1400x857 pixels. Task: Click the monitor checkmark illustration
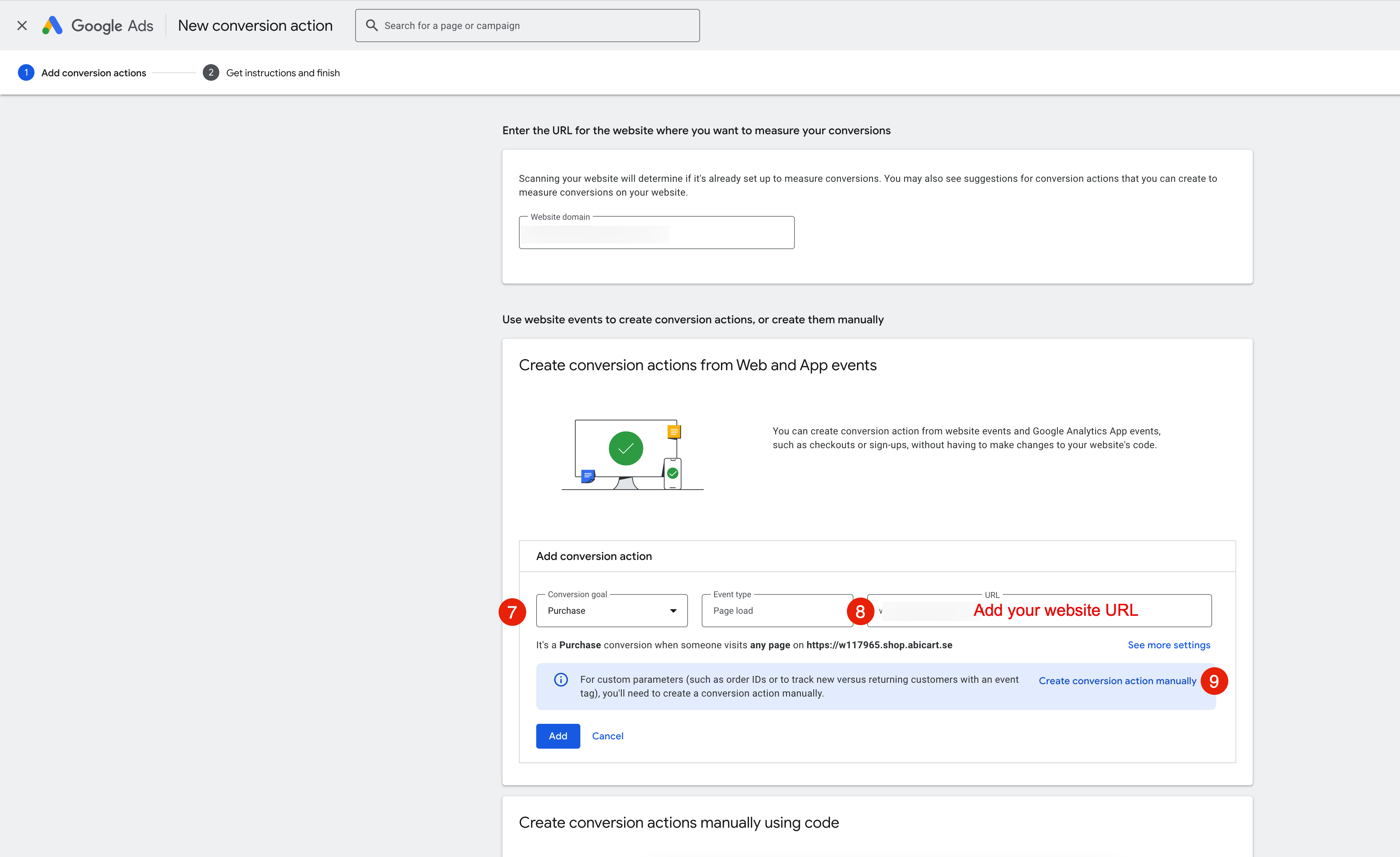tap(626, 449)
